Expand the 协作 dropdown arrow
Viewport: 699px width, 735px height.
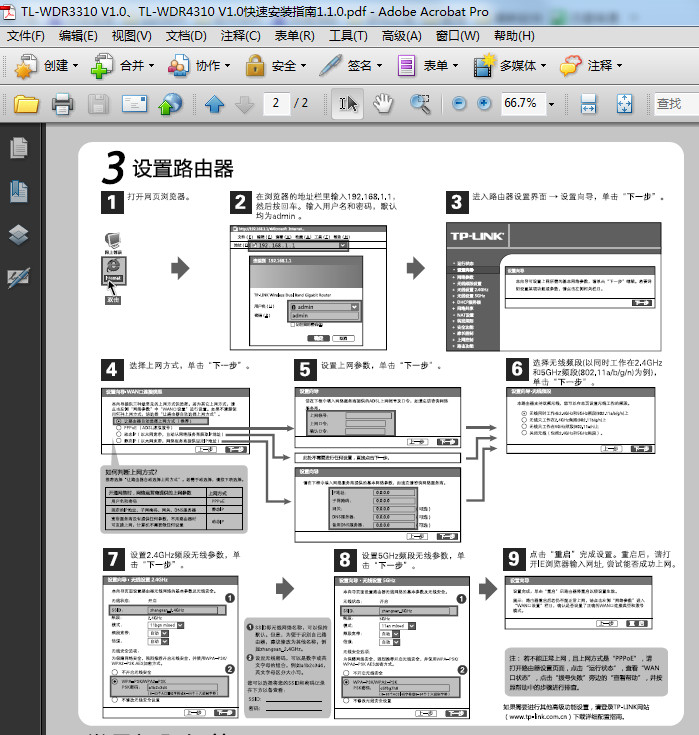pyautogui.click(x=227, y=66)
